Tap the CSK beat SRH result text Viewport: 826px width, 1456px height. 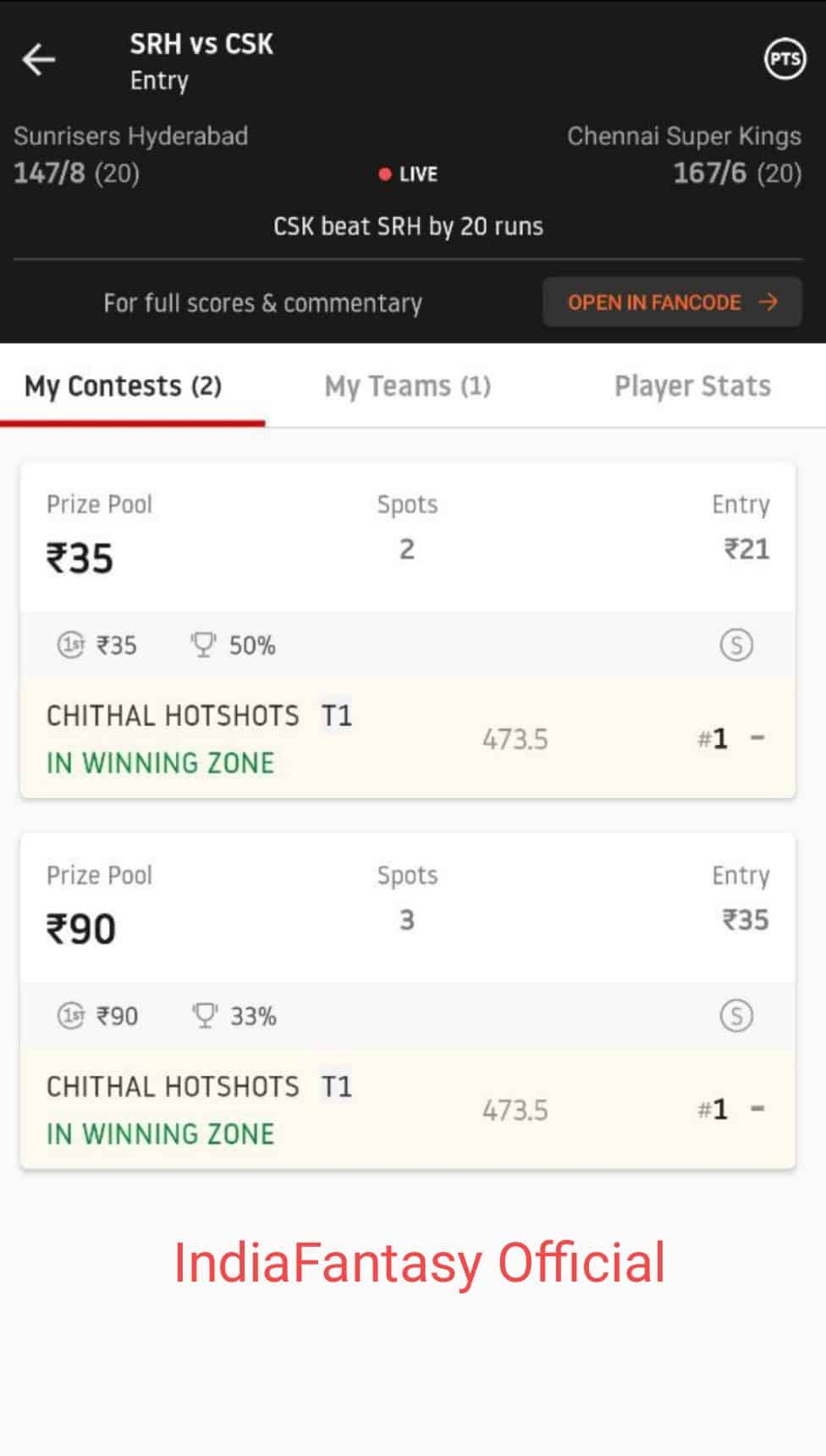408,227
